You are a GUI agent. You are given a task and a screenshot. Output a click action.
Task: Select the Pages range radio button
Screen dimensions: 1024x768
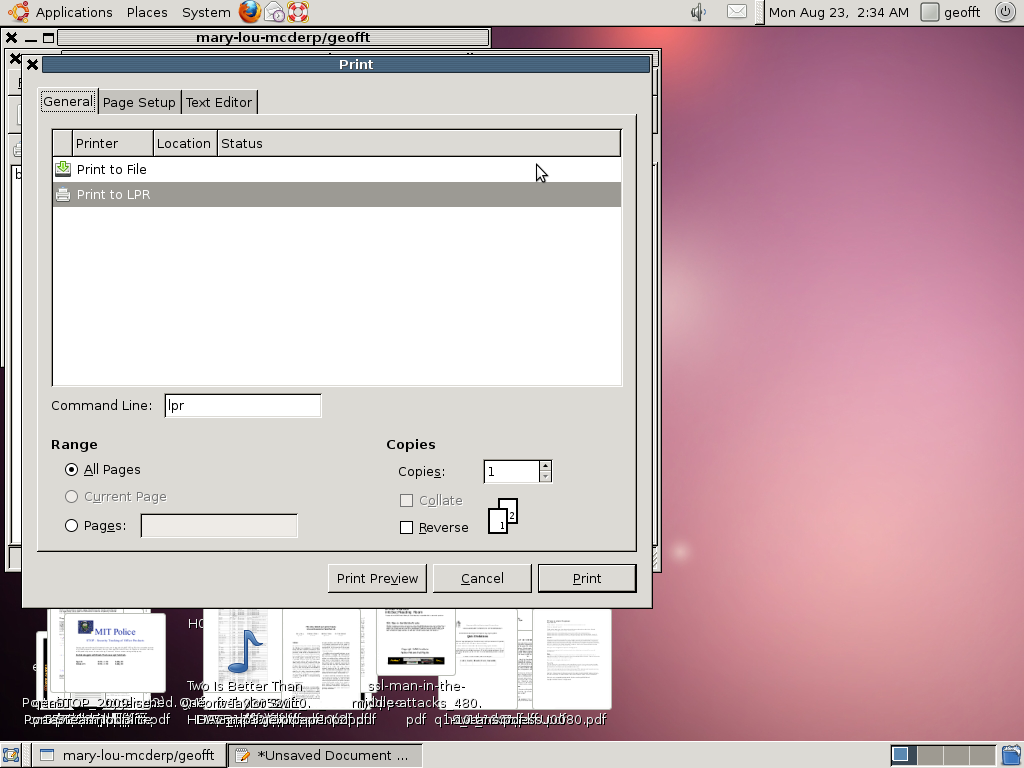point(71,525)
